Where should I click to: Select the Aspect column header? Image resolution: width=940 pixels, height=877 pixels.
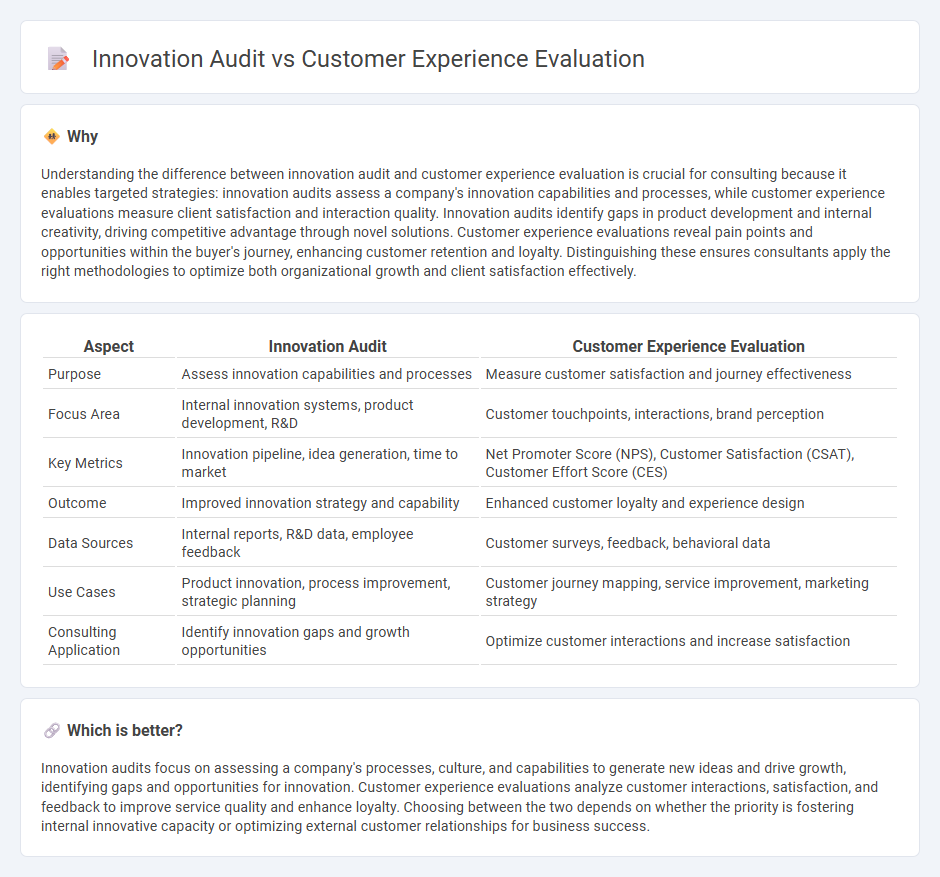pyautogui.click(x=109, y=346)
